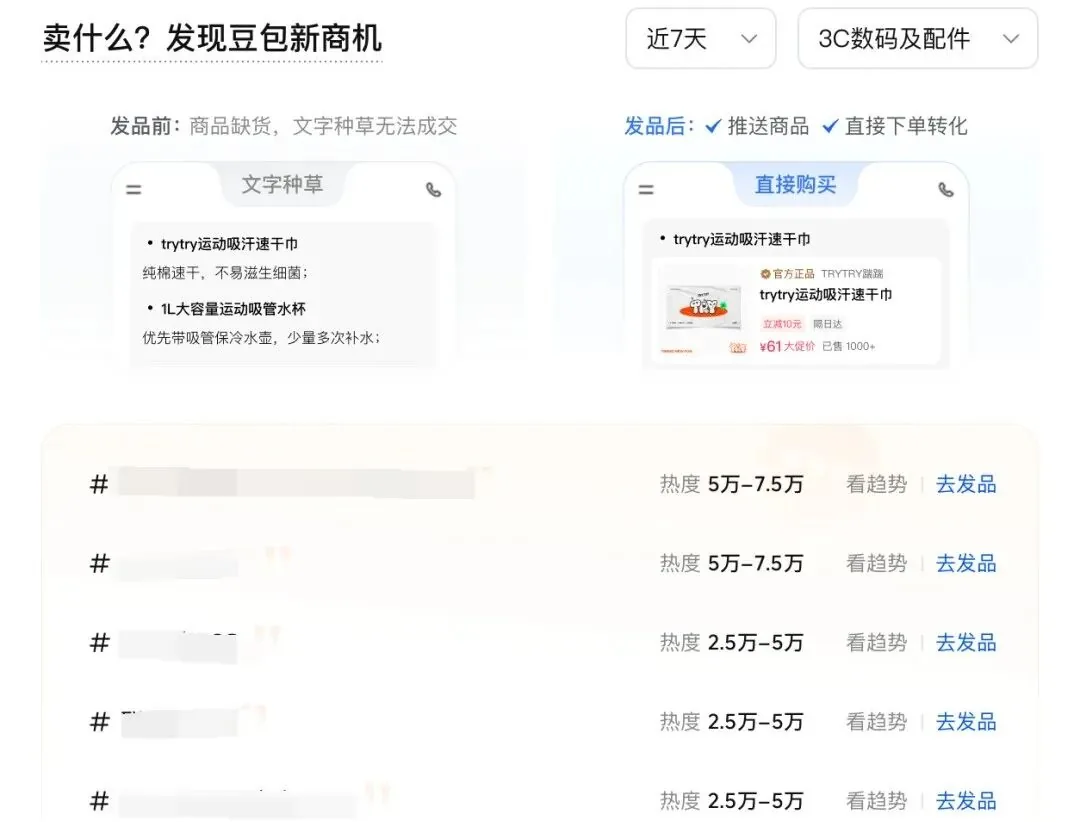This screenshot has height=822, width=1072.
Task: Select the 文字种草 tab
Action: (282, 184)
